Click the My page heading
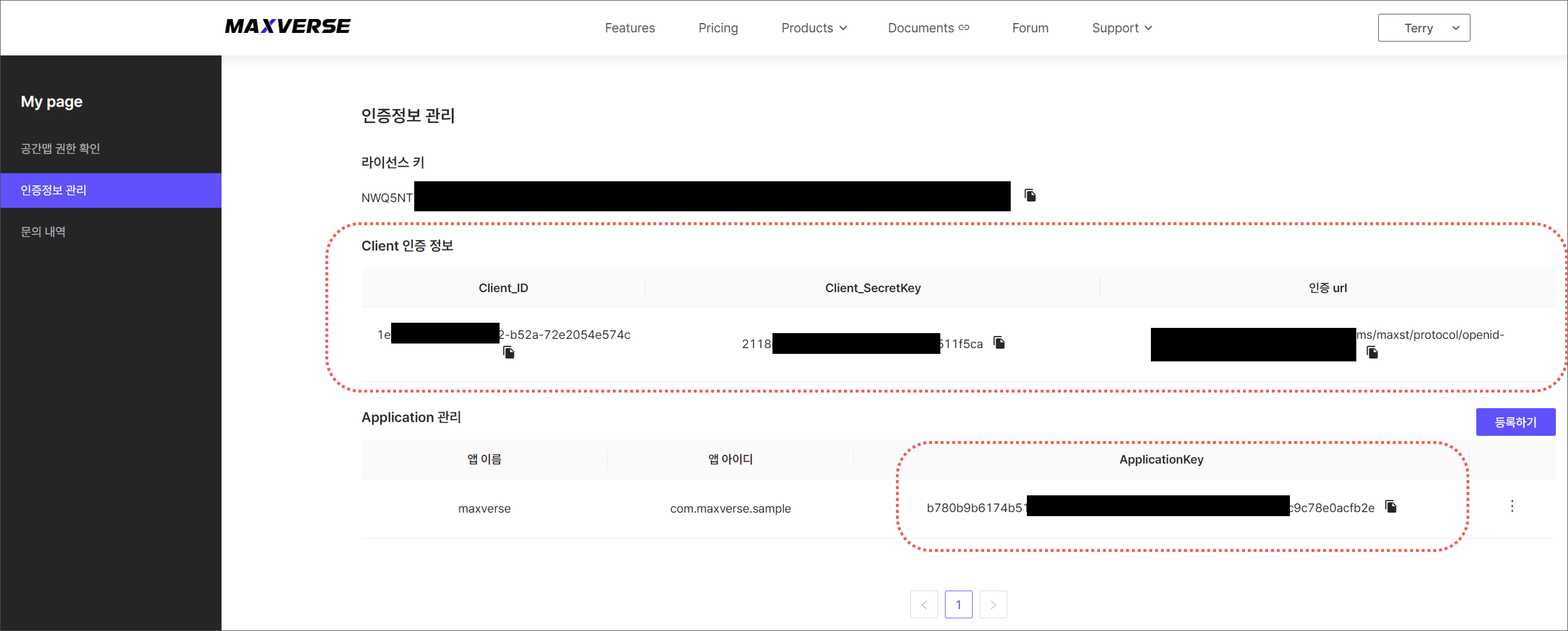Image resolution: width=1568 pixels, height=631 pixels. coord(52,102)
